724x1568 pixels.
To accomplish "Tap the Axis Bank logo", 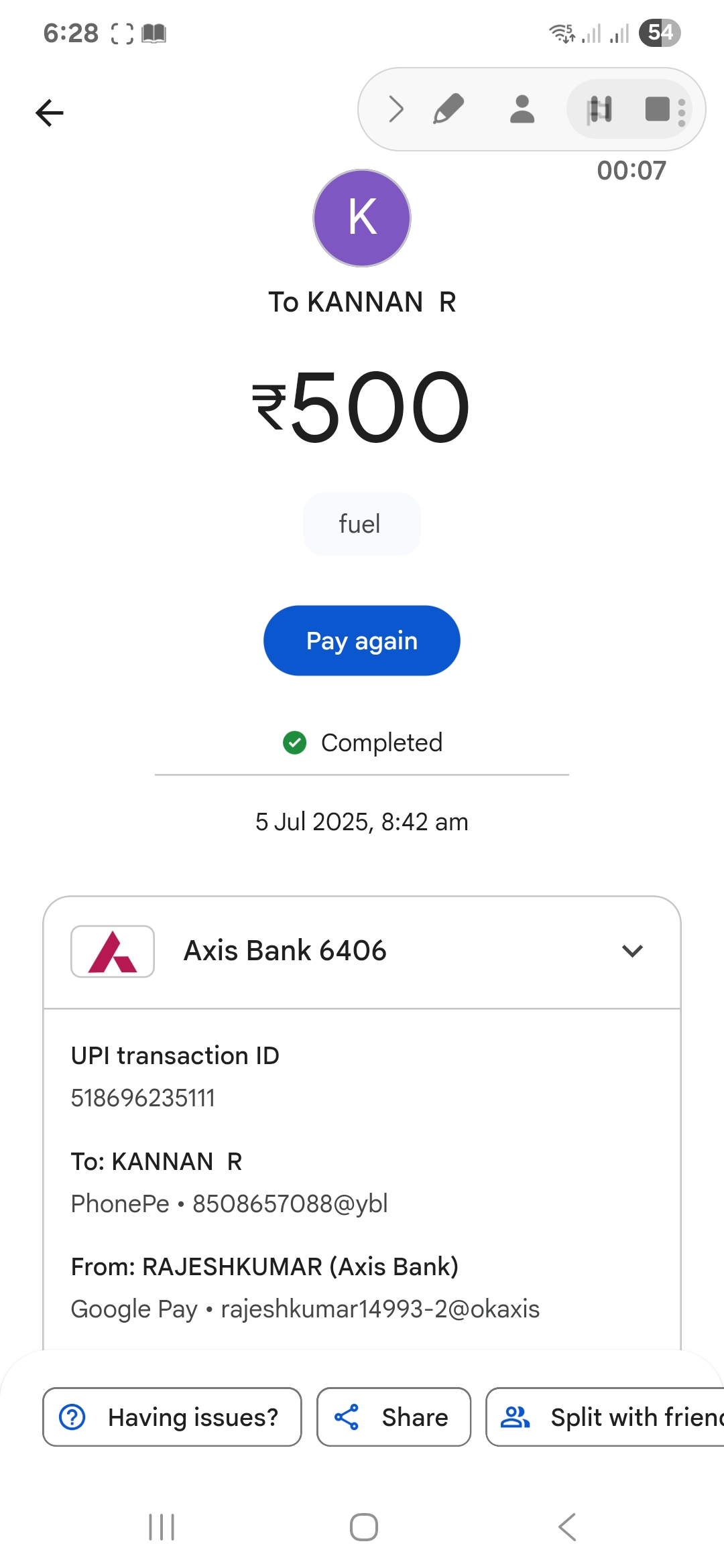I will (x=113, y=952).
